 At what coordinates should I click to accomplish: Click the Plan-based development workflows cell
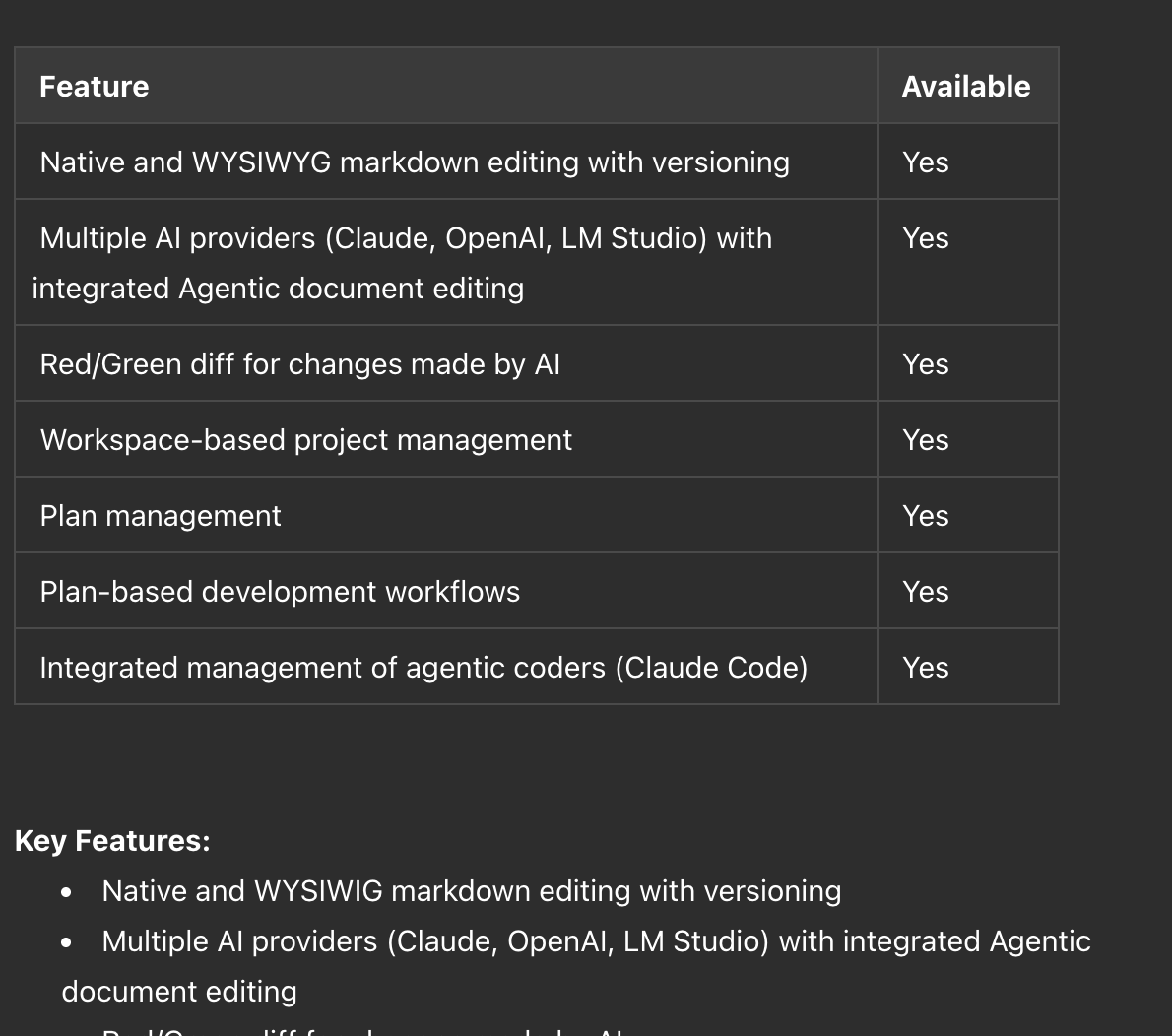(280, 592)
